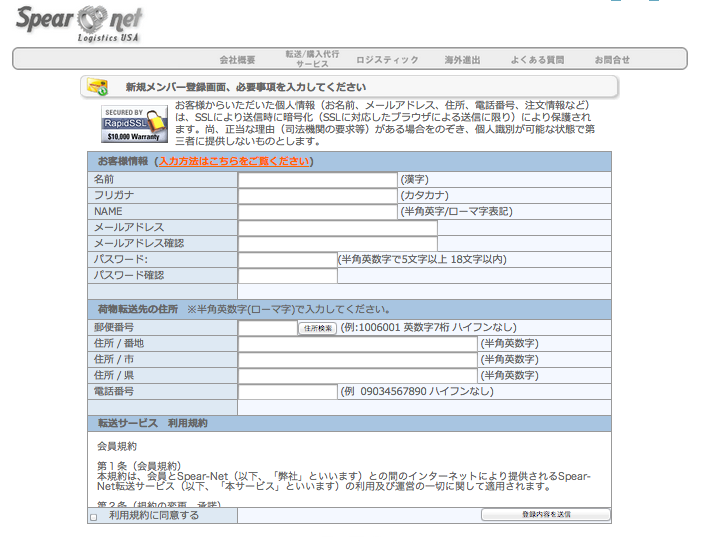Click the 例:1006001 英数字7桁 hint text
Screen dimensions: 719x537
tap(428, 327)
